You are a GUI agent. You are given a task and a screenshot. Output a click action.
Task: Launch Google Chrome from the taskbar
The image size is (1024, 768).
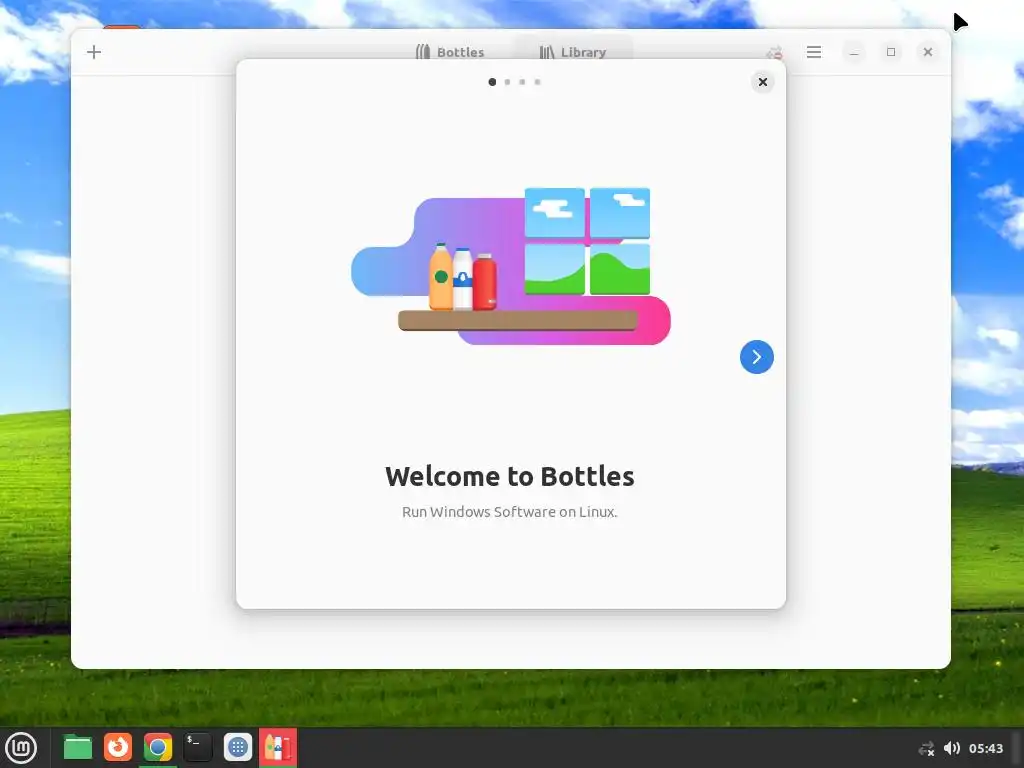(x=158, y=747)
